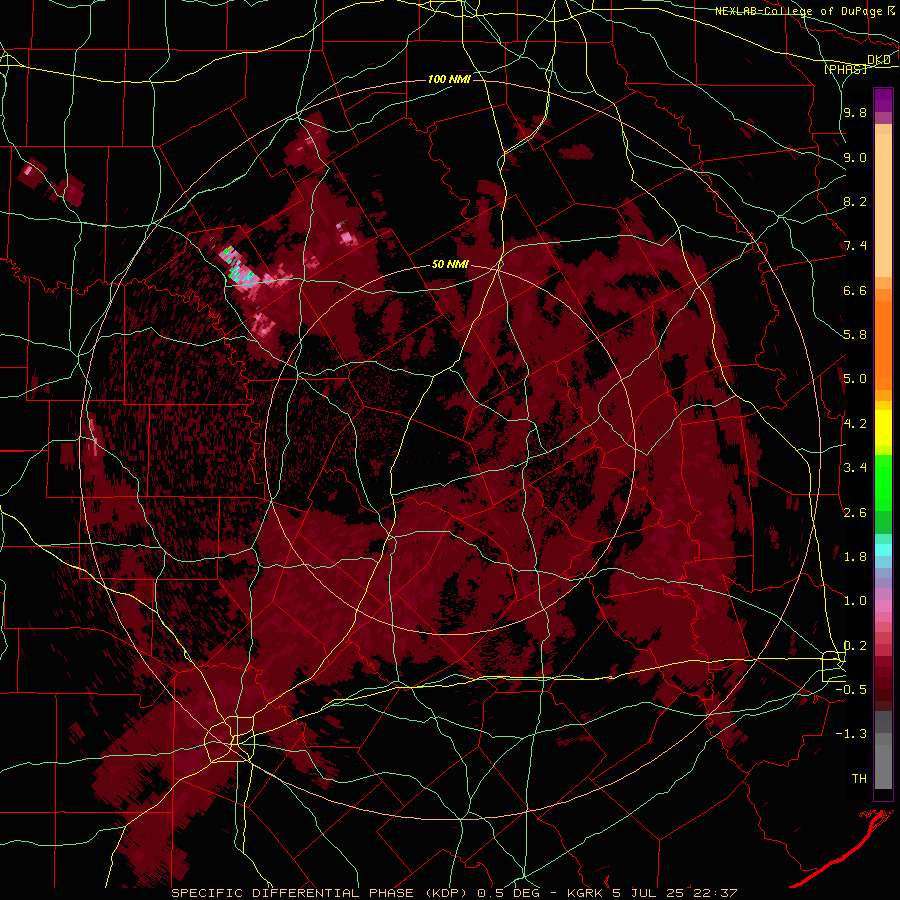
Task: Click the 9.0 value on the color scale
Action: (855, 157)
